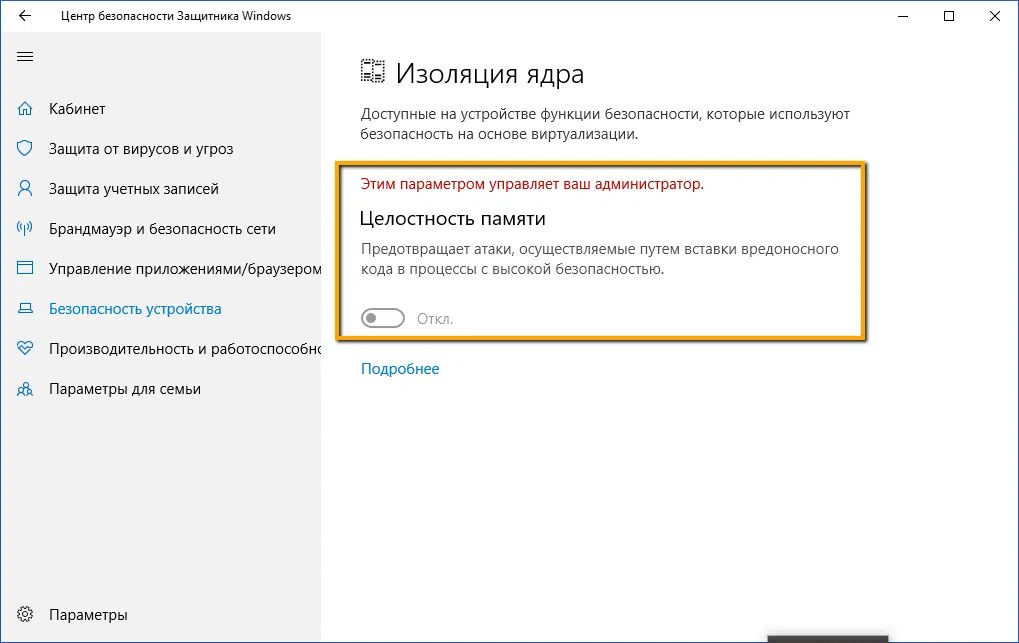Click the memory integrity description text
Image resolution: width=1019 pixels, height=643 pixels.
[600, 259]
